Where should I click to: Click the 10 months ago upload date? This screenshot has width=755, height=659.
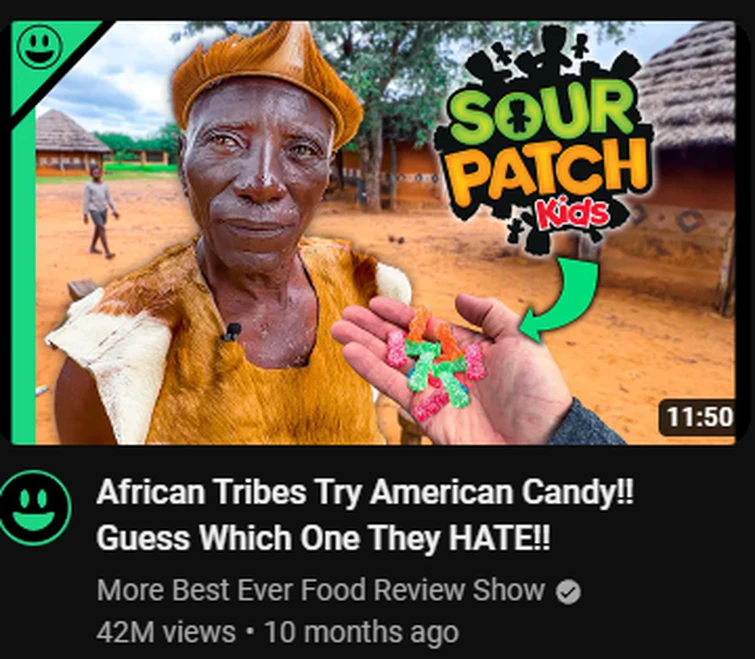click(362, 632)
